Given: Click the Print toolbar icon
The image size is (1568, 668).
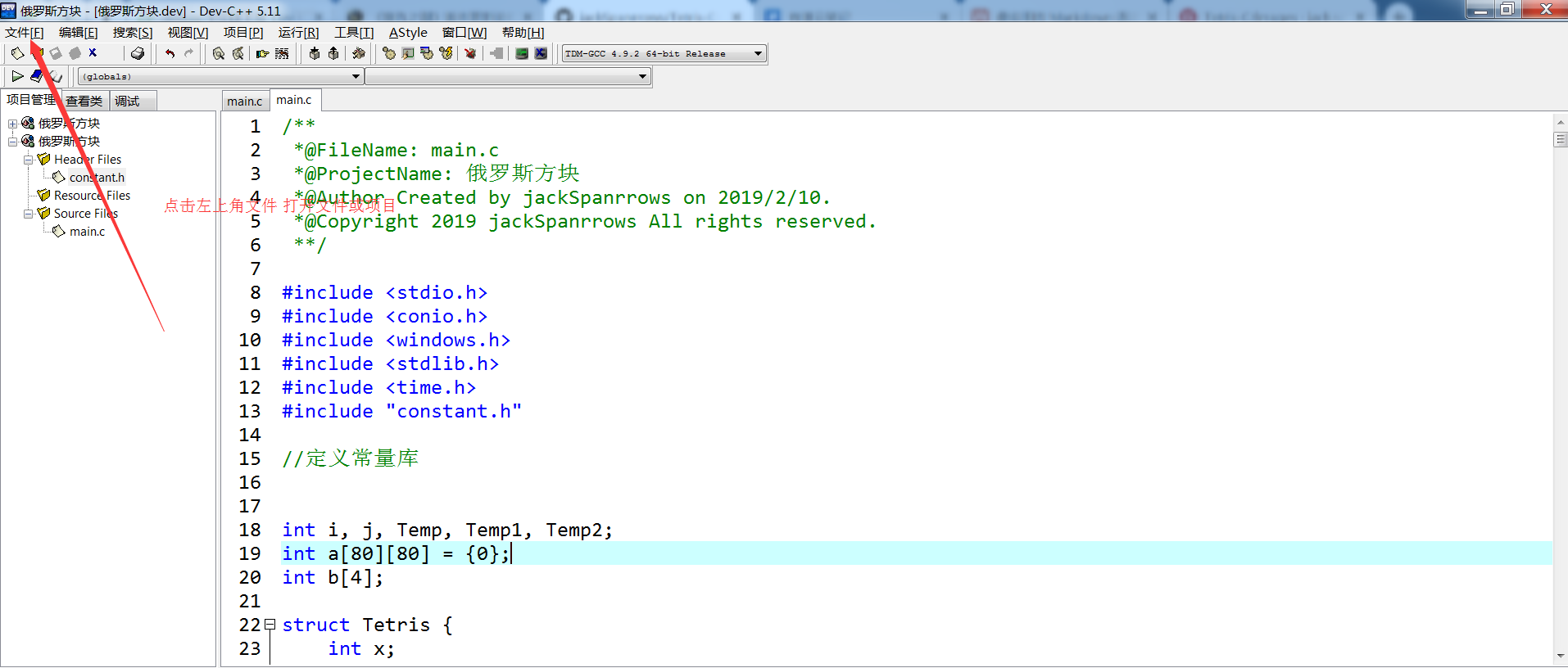Looking at the screenshot, I should pos(138,53).
